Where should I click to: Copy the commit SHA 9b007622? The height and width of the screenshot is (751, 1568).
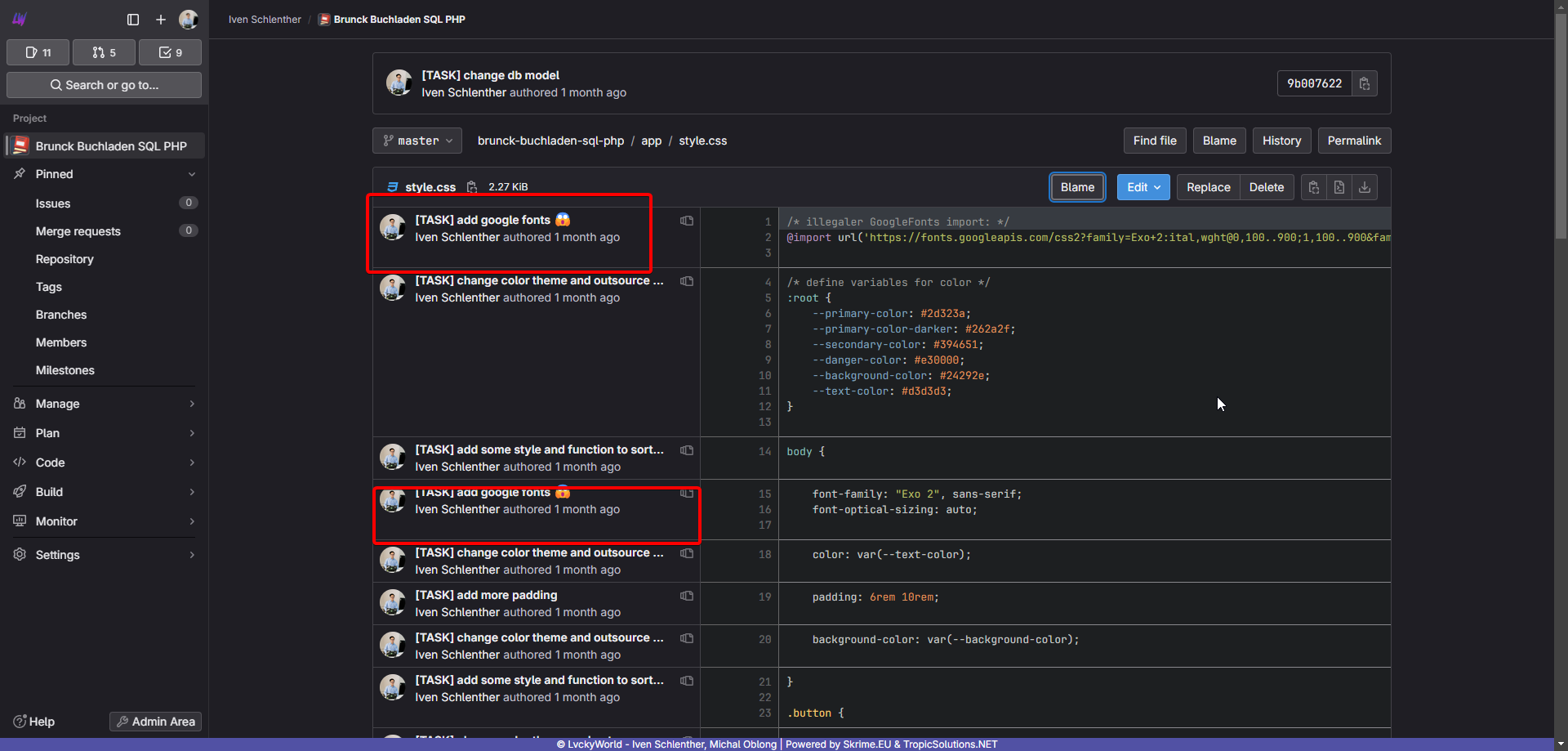point(1364,83)
